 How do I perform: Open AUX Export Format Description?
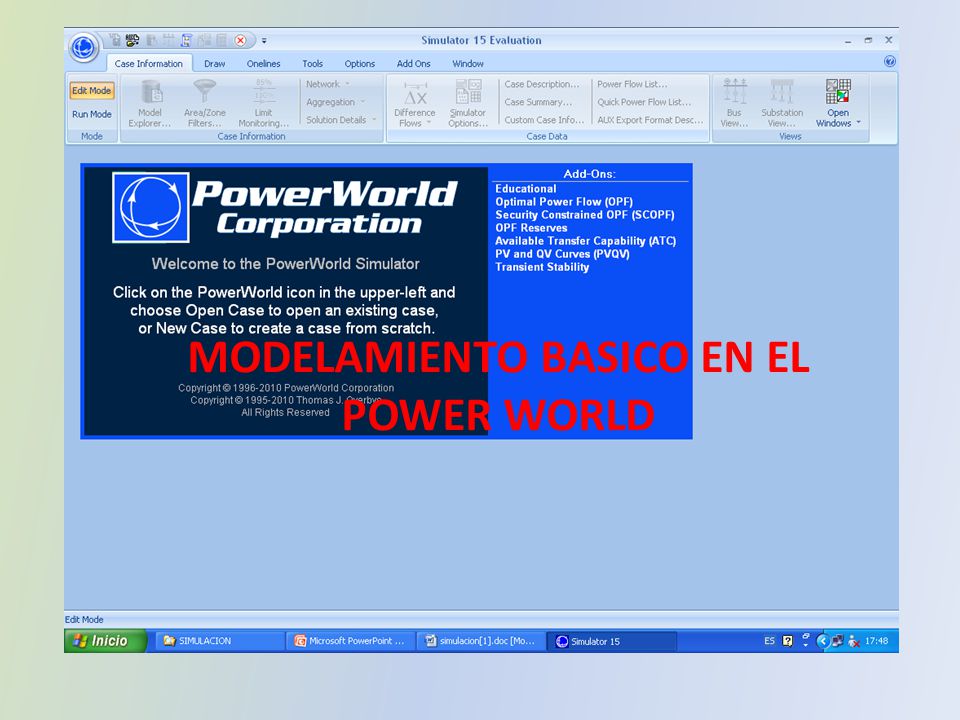coord(650,120)
